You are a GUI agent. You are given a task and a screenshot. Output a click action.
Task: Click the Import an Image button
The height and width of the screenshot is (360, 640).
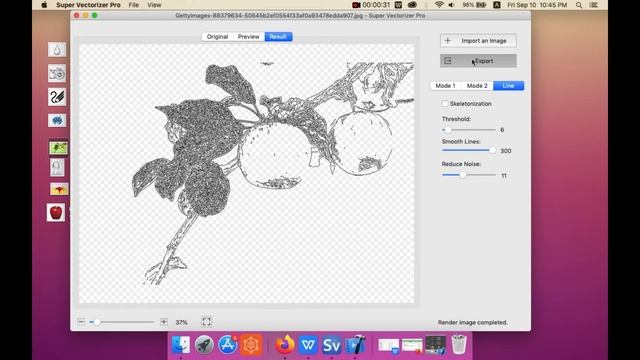[478, 41]
